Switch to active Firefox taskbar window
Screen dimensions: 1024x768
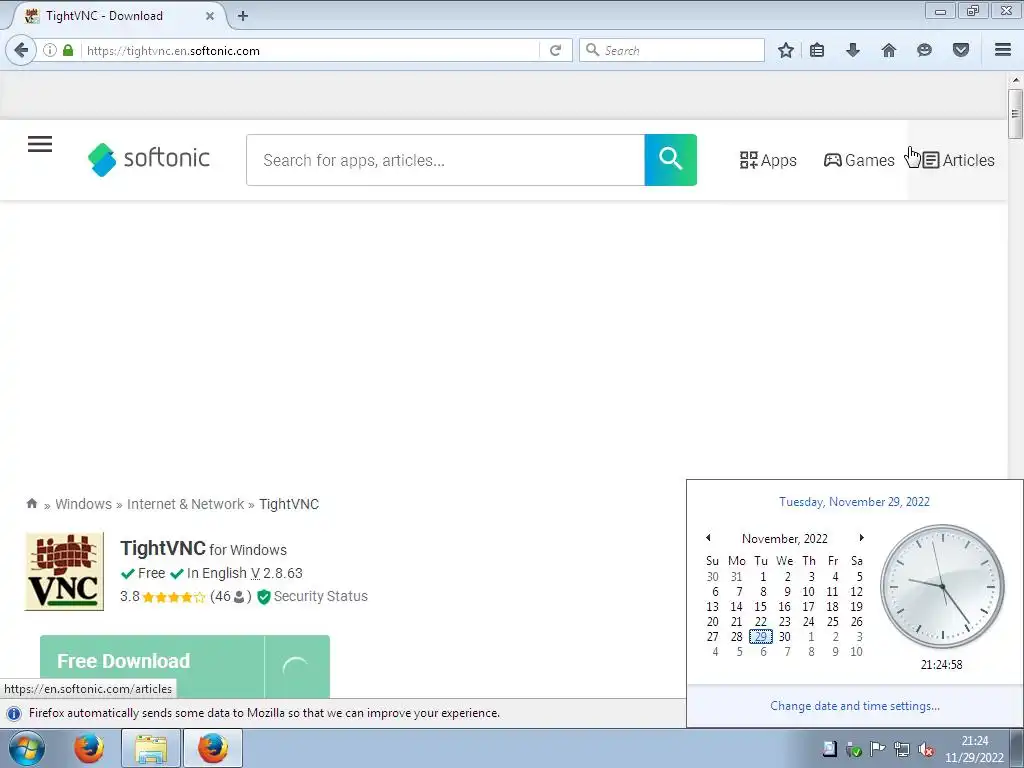pos(213,748)
